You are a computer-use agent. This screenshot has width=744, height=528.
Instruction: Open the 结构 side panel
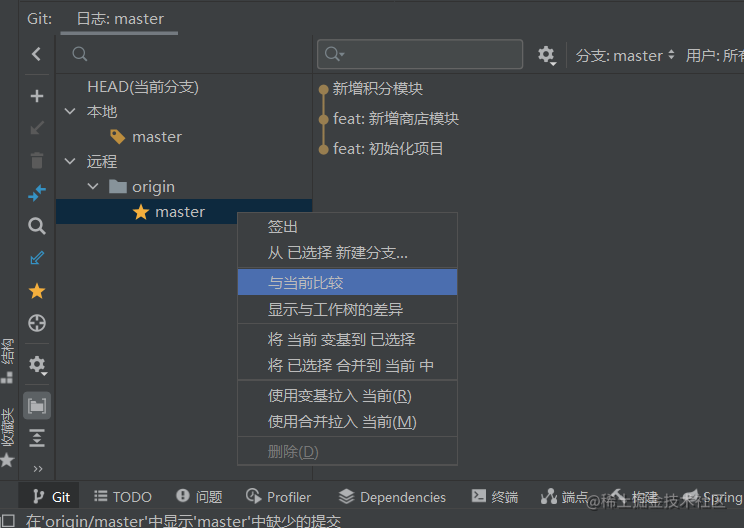7,361
